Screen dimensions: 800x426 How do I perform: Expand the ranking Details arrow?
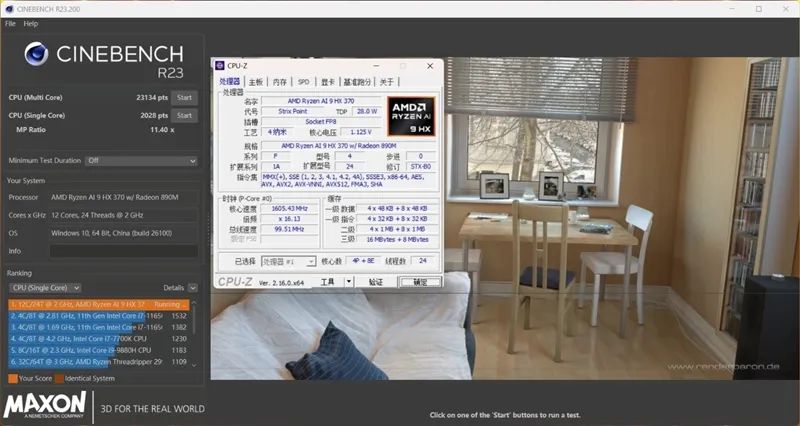coord(192,287)
